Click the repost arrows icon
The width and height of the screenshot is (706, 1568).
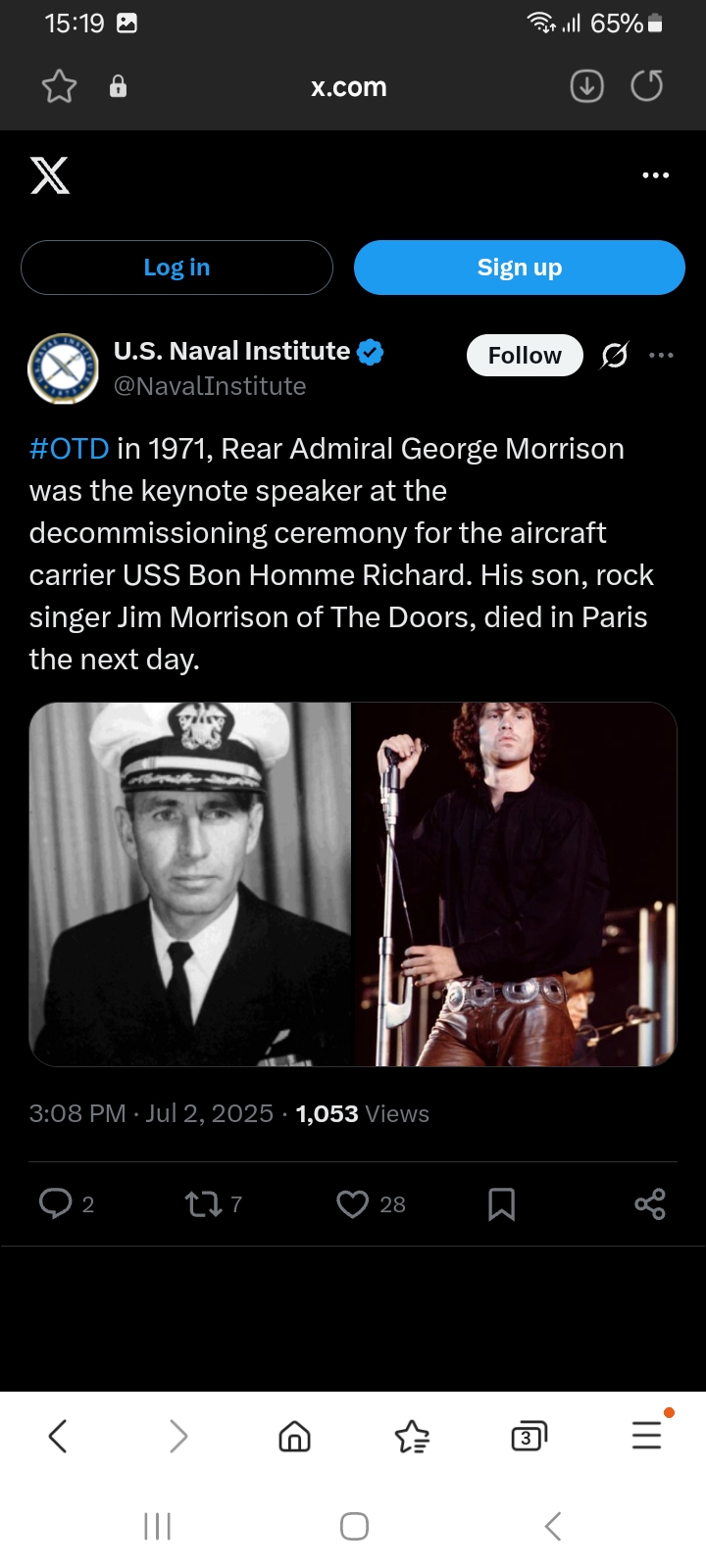(x=204, y=1203)
